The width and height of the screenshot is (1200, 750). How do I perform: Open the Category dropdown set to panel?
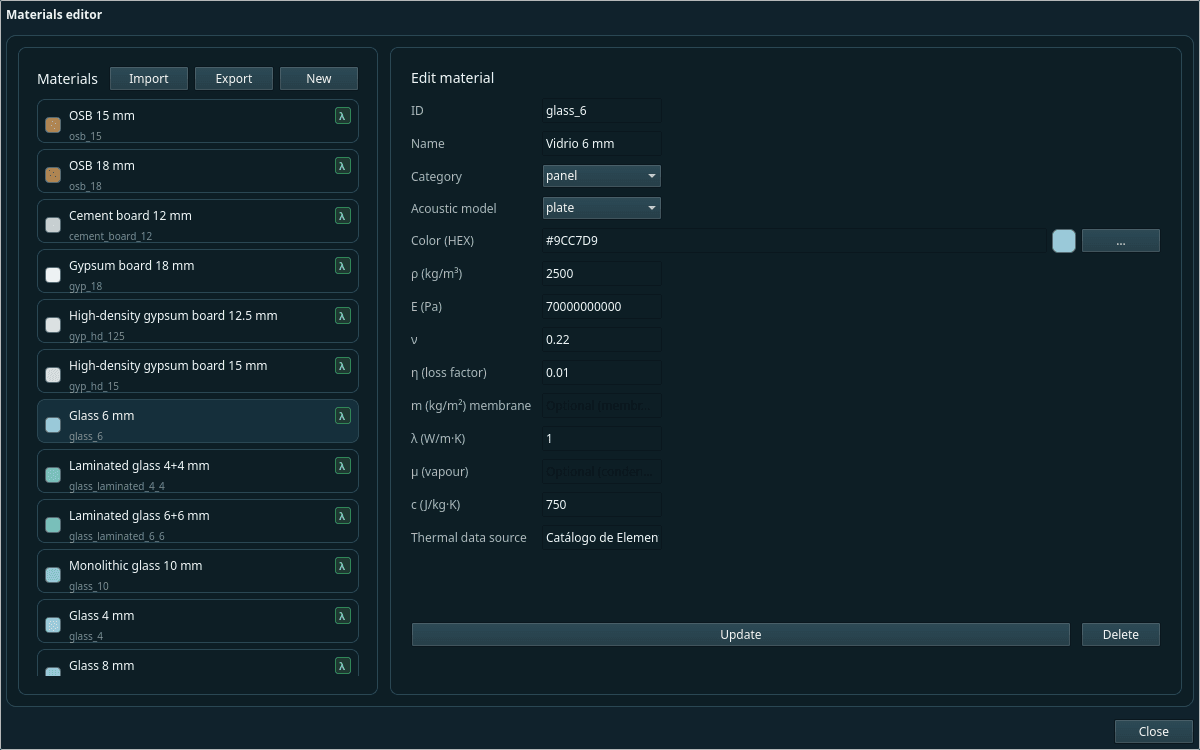tap(601, 176)
